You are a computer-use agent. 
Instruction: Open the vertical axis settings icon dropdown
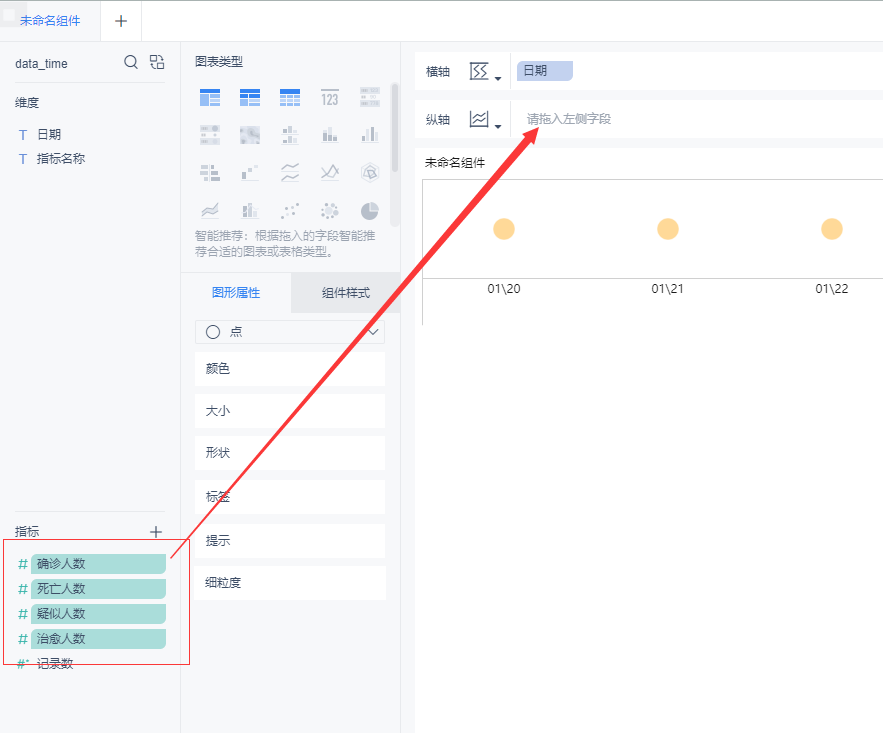click(x=485, y=119)
